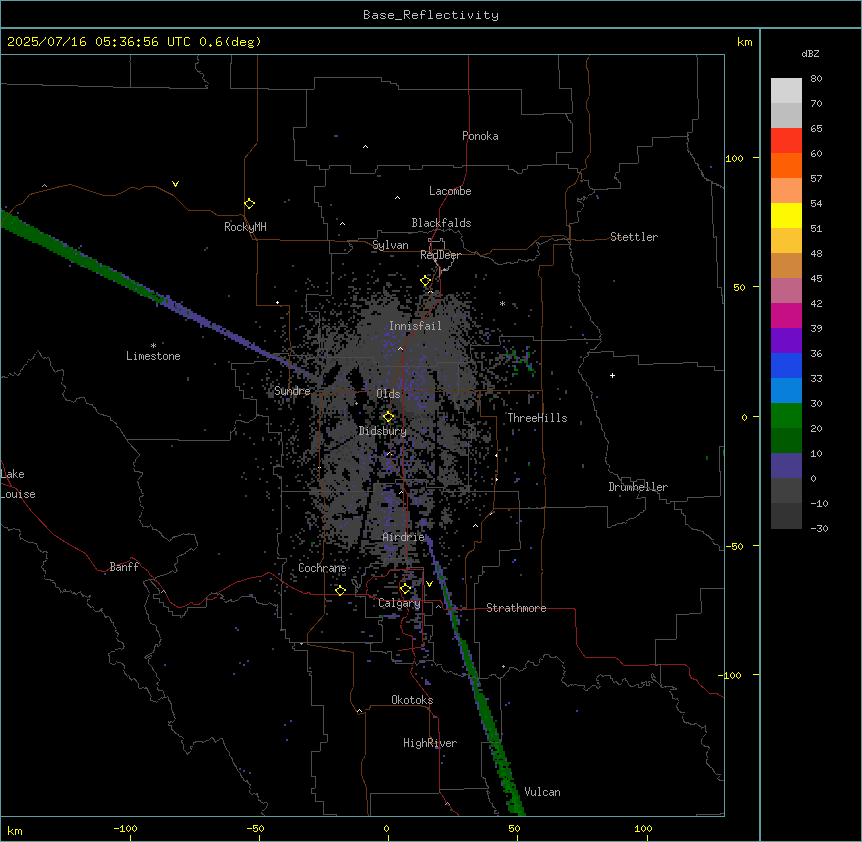Pick the red 60-65 dBZ legend swatch

786,141
